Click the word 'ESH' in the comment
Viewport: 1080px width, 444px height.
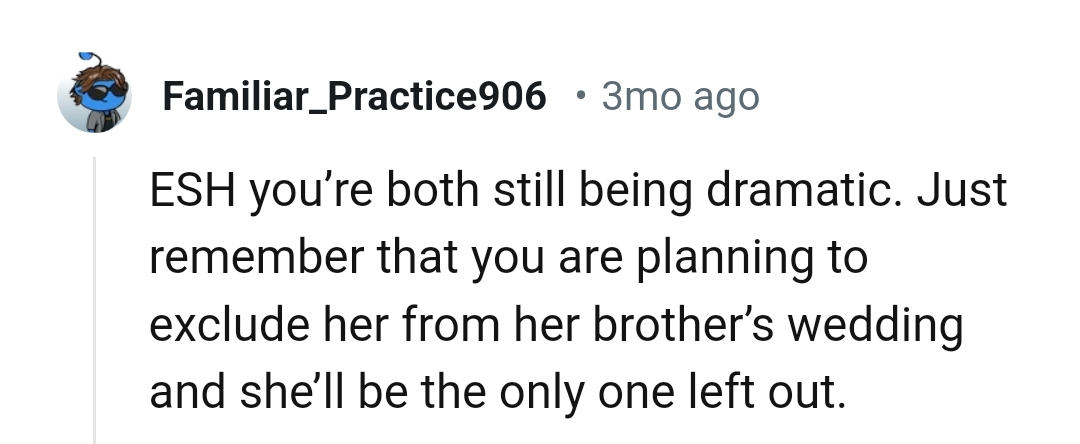tap(187, 190)
